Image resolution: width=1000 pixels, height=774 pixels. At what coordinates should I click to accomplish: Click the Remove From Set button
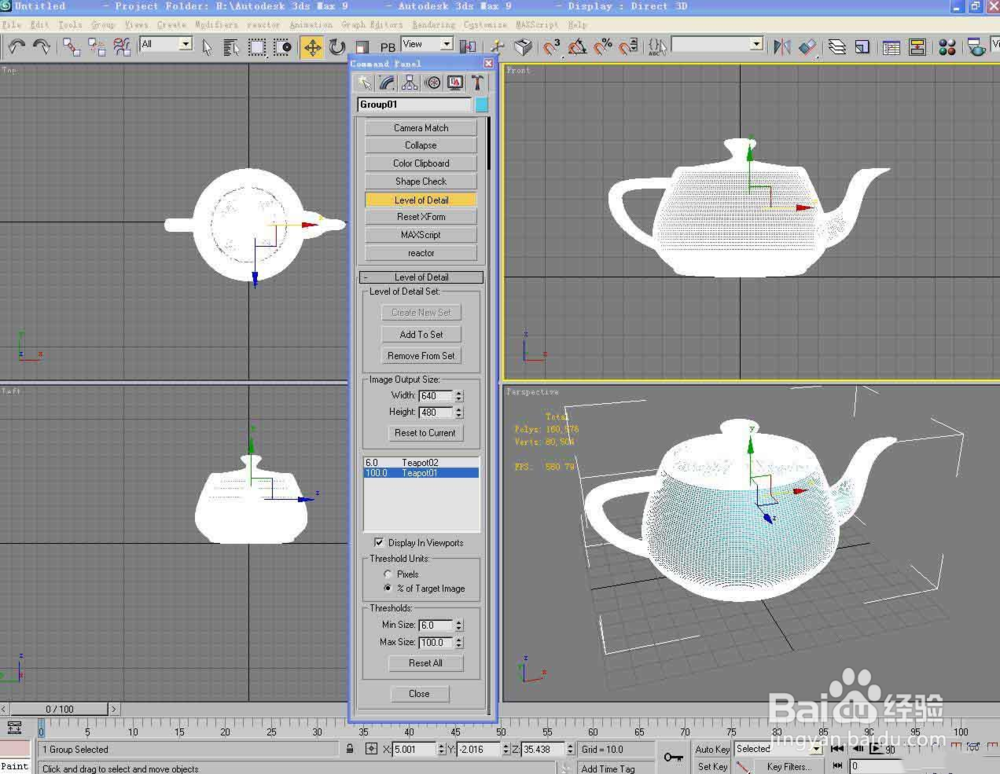click(x=421, y=356)
